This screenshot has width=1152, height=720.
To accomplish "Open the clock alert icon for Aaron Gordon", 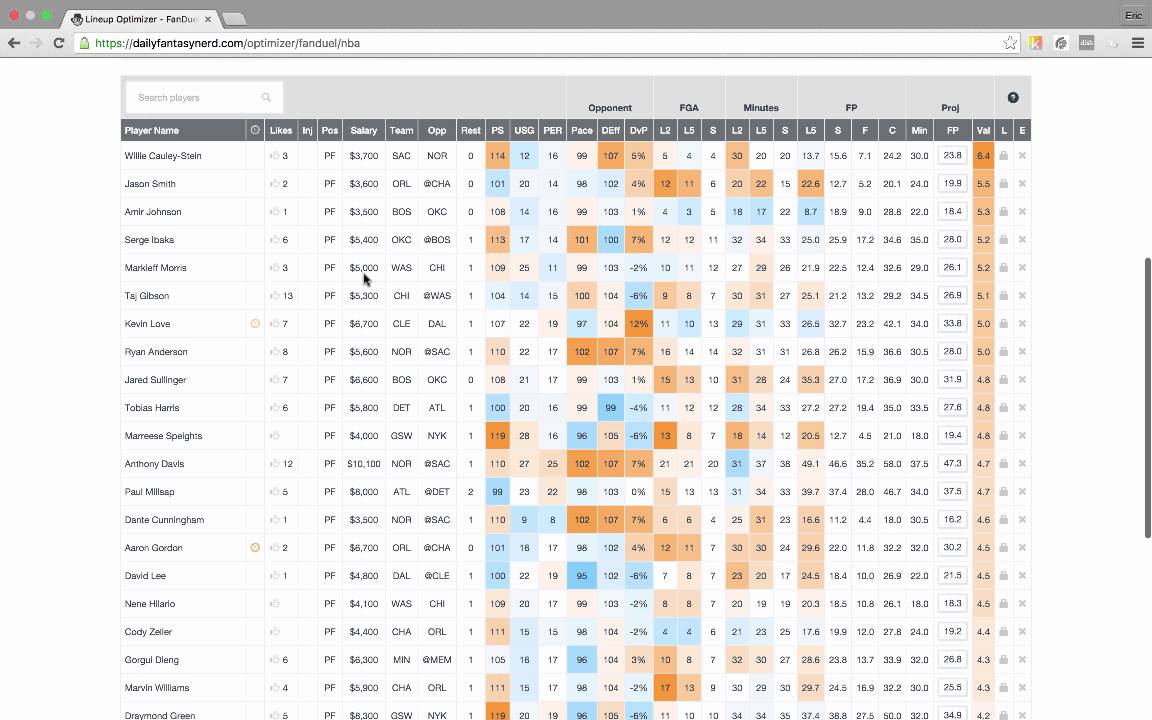I will [x=255, y=547].
